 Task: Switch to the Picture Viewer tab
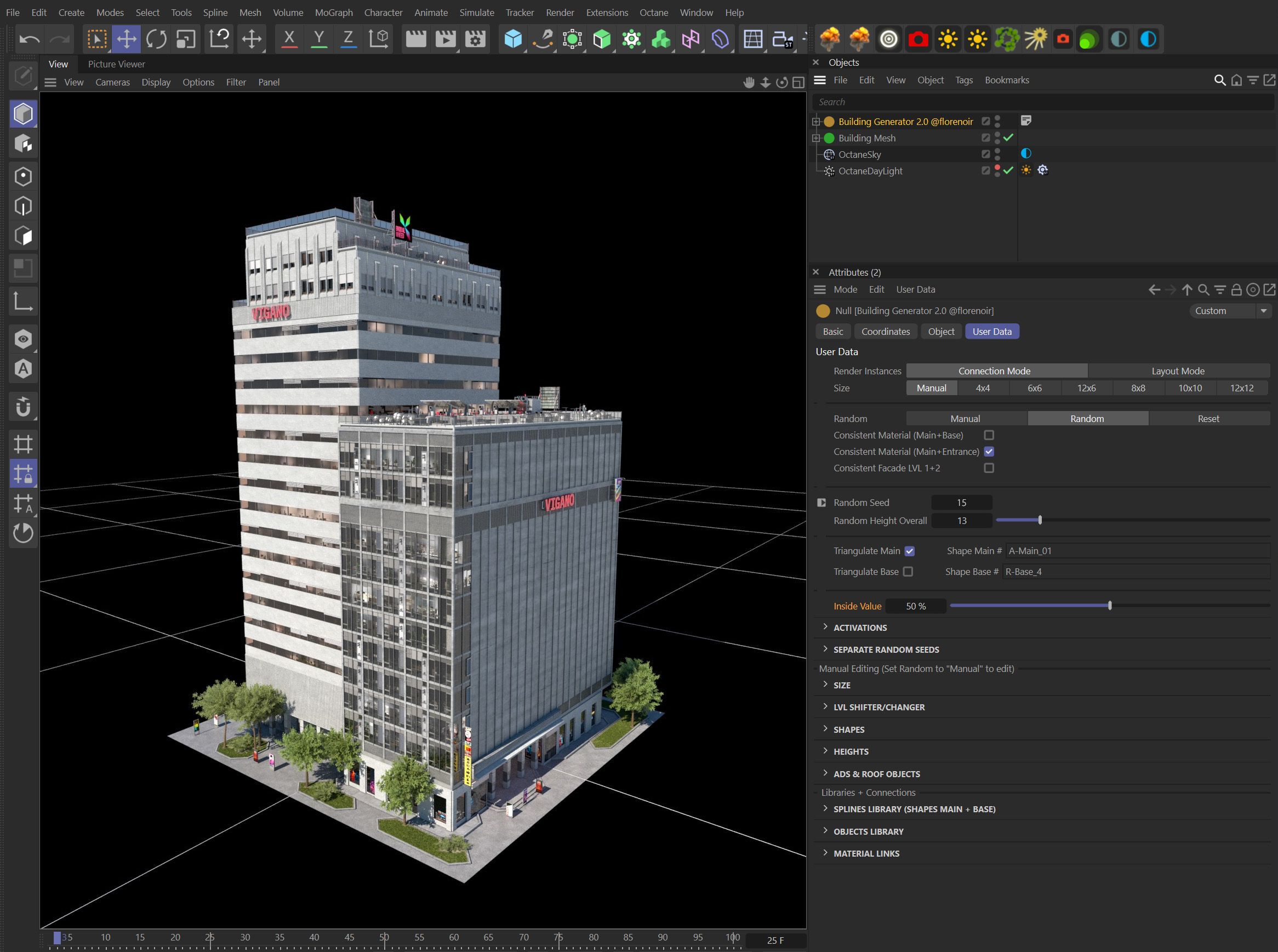pos(116,64)
